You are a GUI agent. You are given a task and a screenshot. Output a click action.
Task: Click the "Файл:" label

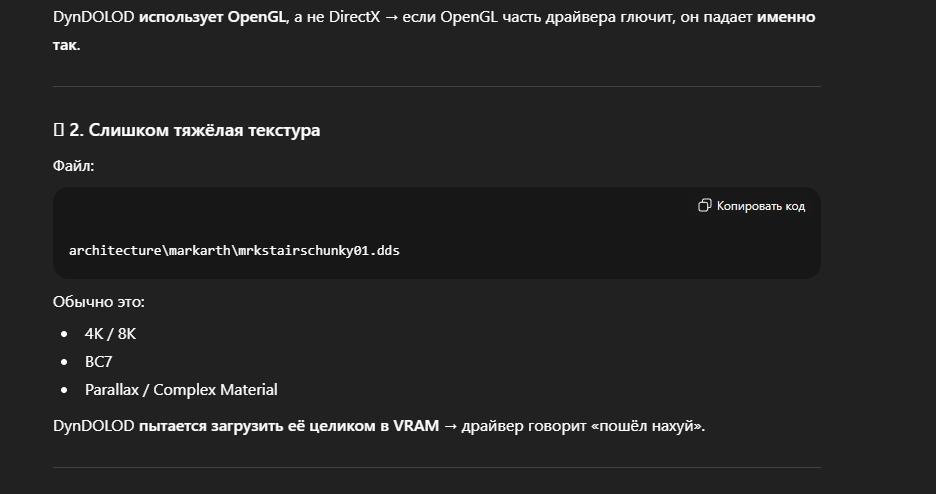[73, 166]
